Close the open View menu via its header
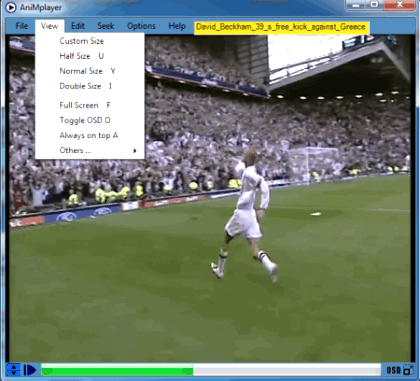Image resolution: width=420 pixels, height=381 pixels. click(x=49, y=26)
